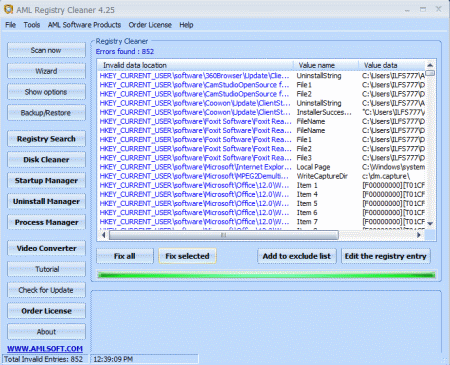Open Registry Search tool
450x365 pixels.
46,139
